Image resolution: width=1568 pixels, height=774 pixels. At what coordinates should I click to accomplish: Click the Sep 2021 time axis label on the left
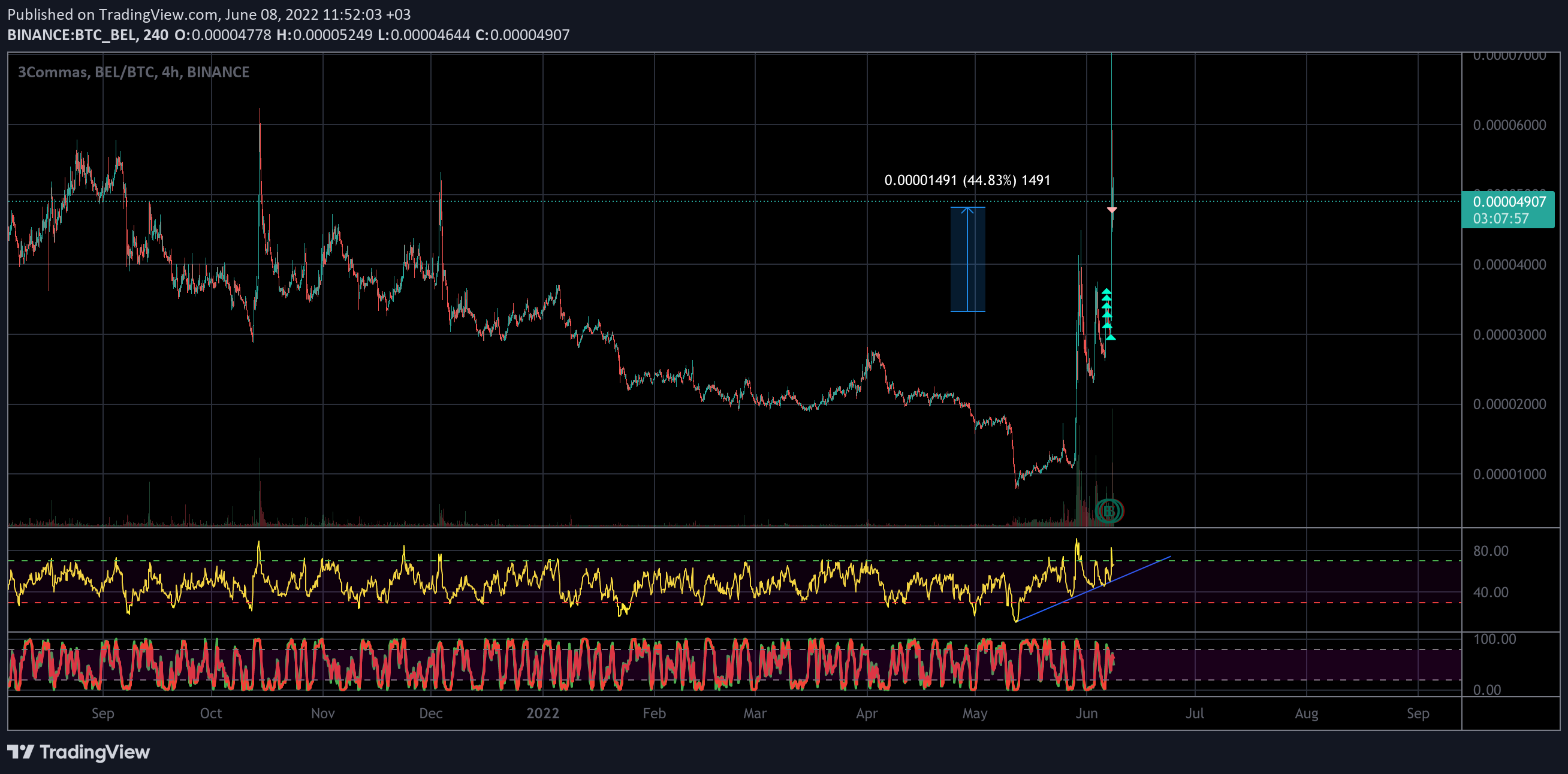click(x=103, y=713)
